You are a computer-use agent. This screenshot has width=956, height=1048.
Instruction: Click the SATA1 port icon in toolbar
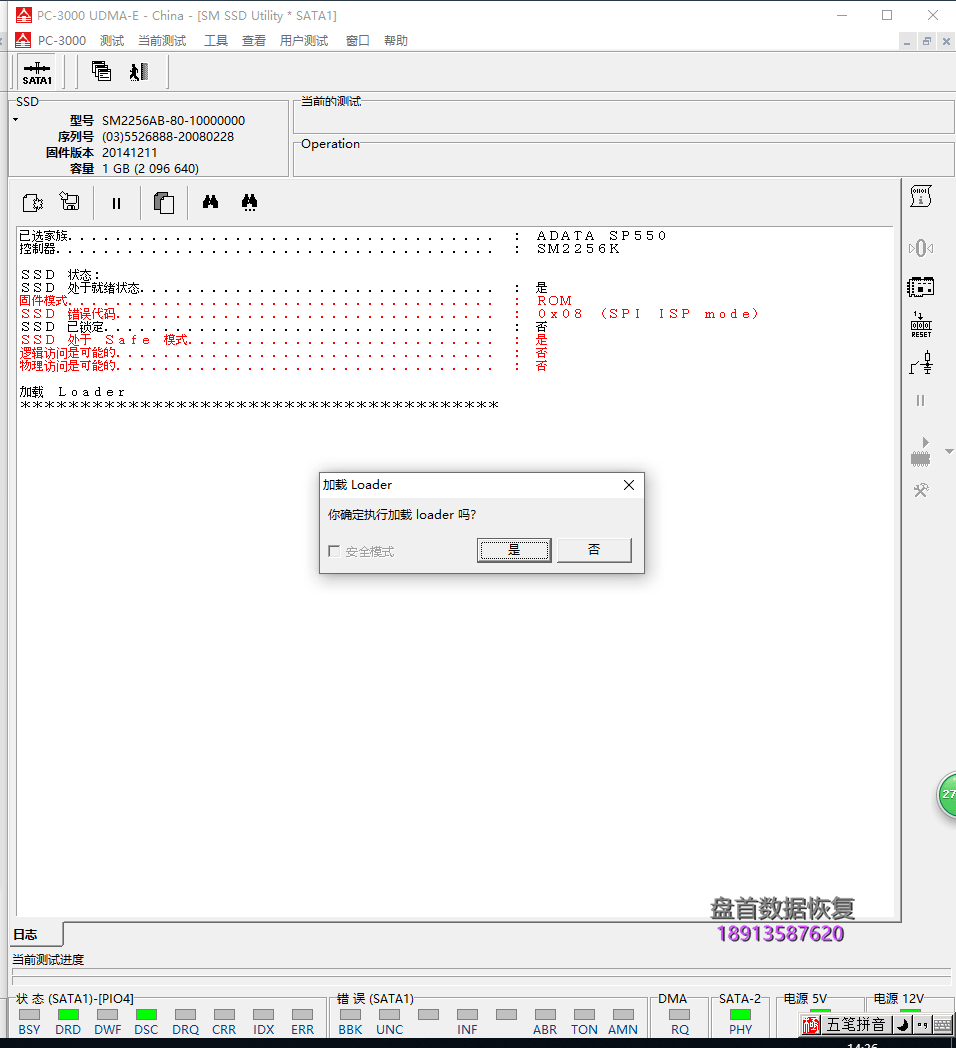point(37,73)
